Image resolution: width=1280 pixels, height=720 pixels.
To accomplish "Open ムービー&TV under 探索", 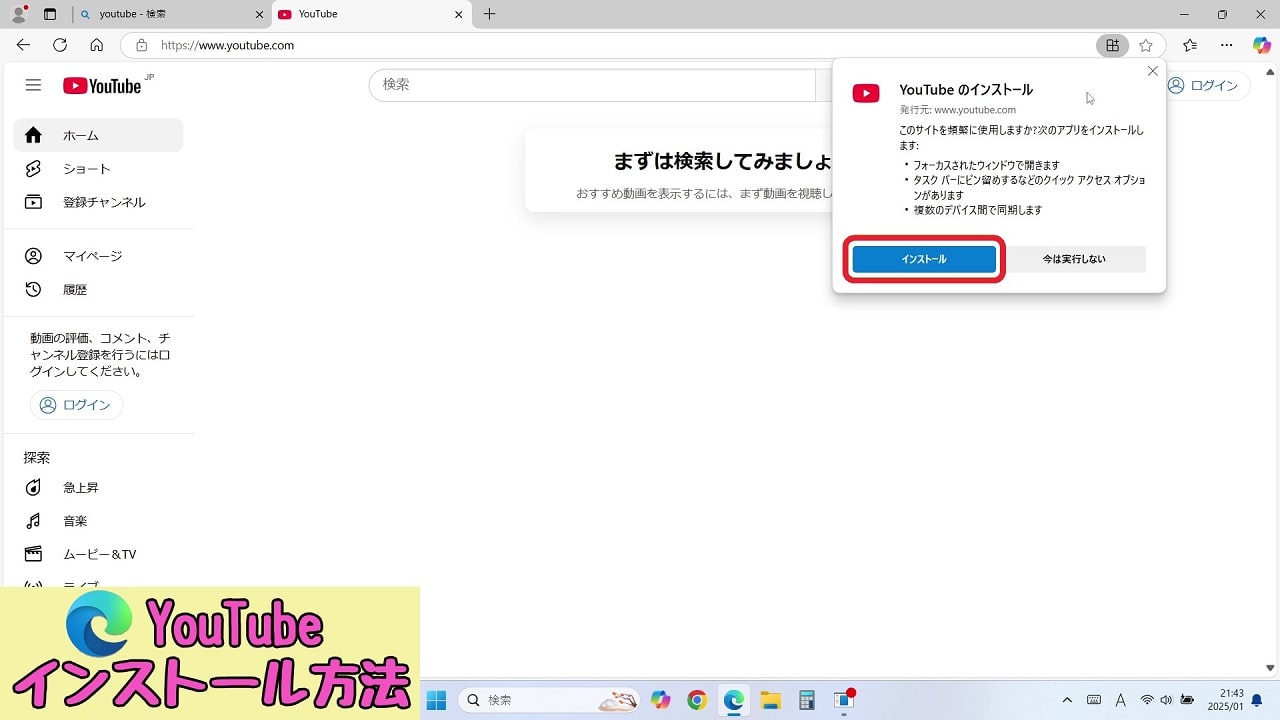I will pos(98,554).
